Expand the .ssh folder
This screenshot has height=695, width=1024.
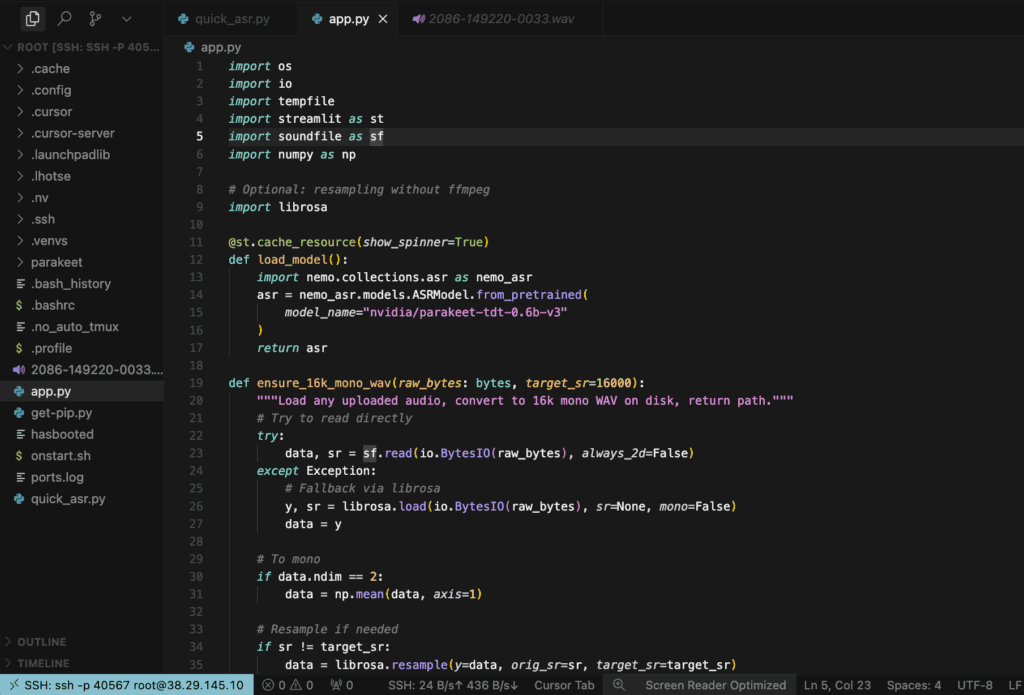point(82,219)
